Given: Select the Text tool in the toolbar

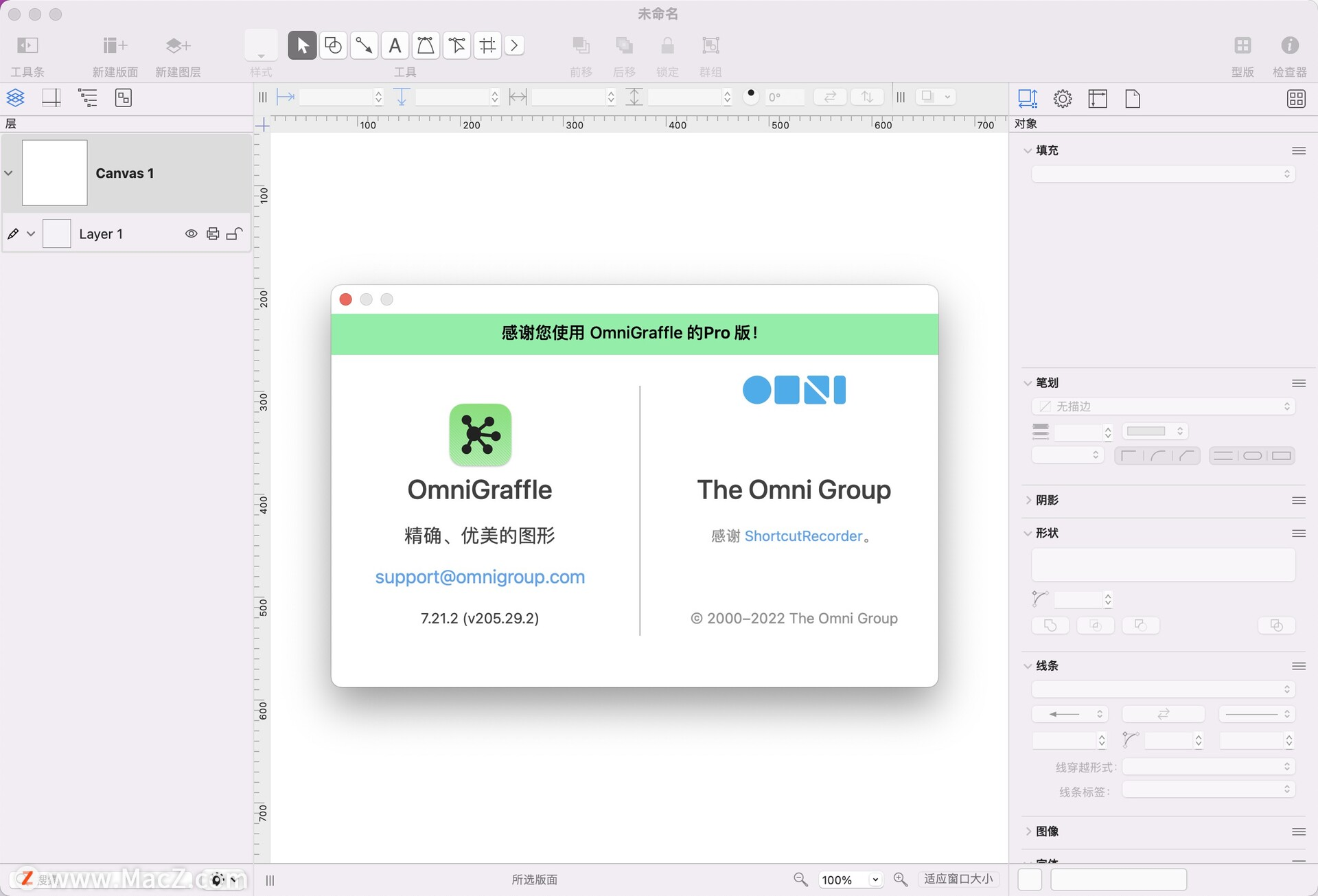Looking at the screenshot, I should 395,45.
